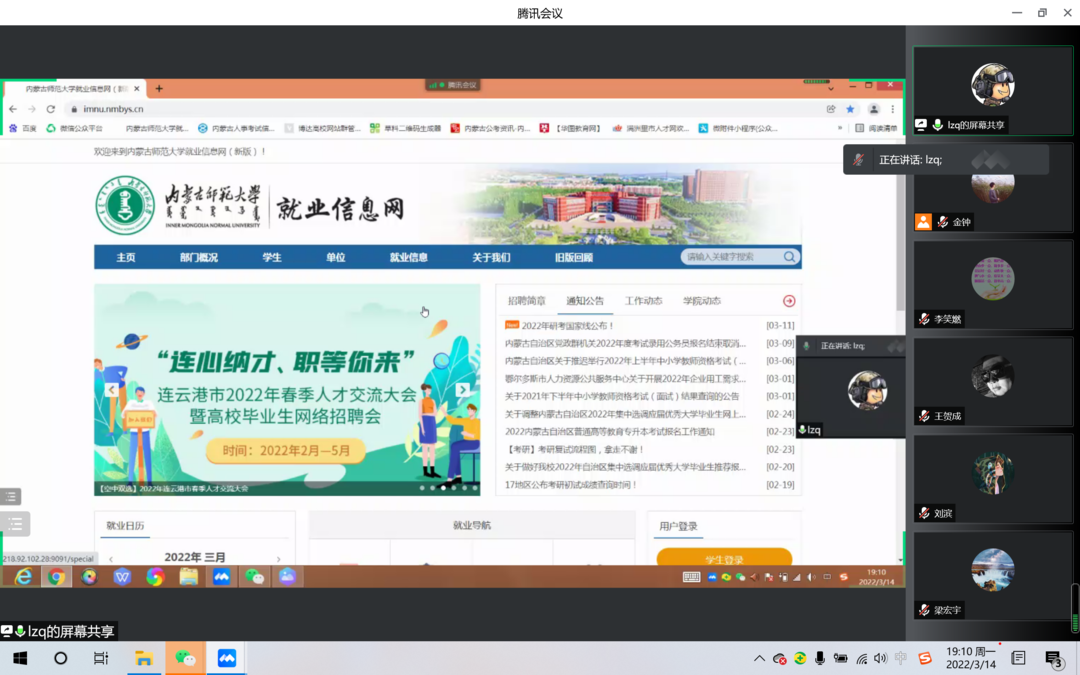The image size is (1080, 675).
Task: Click the Windows Start button
Action: tap(20, 658)
